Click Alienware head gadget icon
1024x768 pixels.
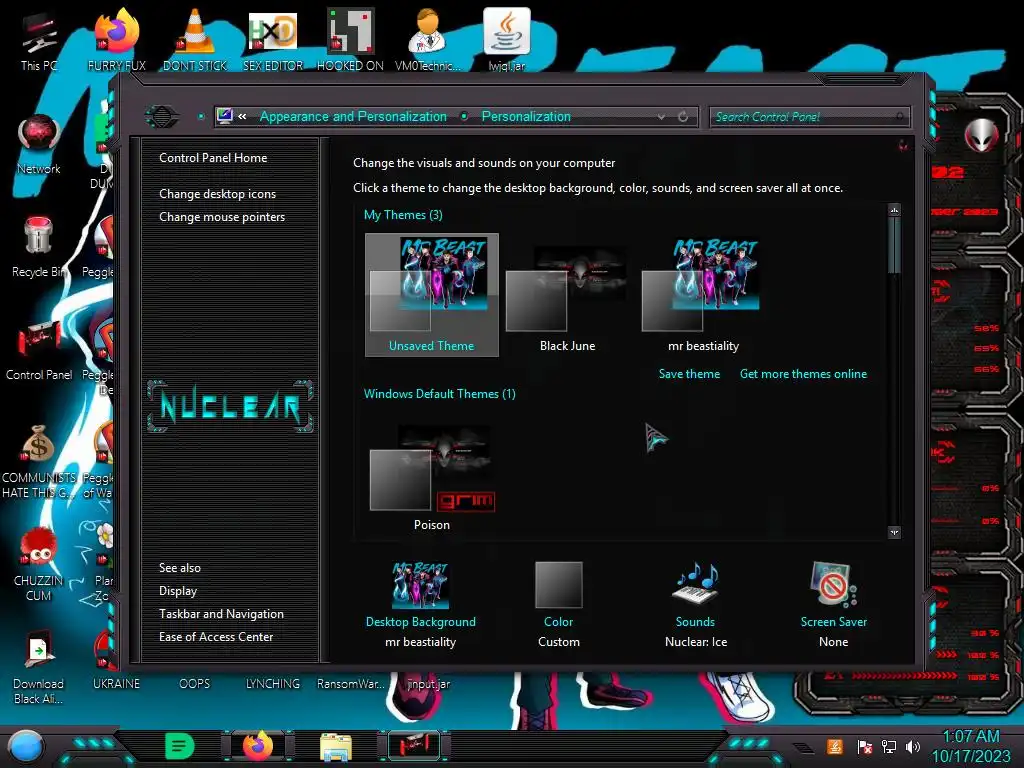pos(982,135)
